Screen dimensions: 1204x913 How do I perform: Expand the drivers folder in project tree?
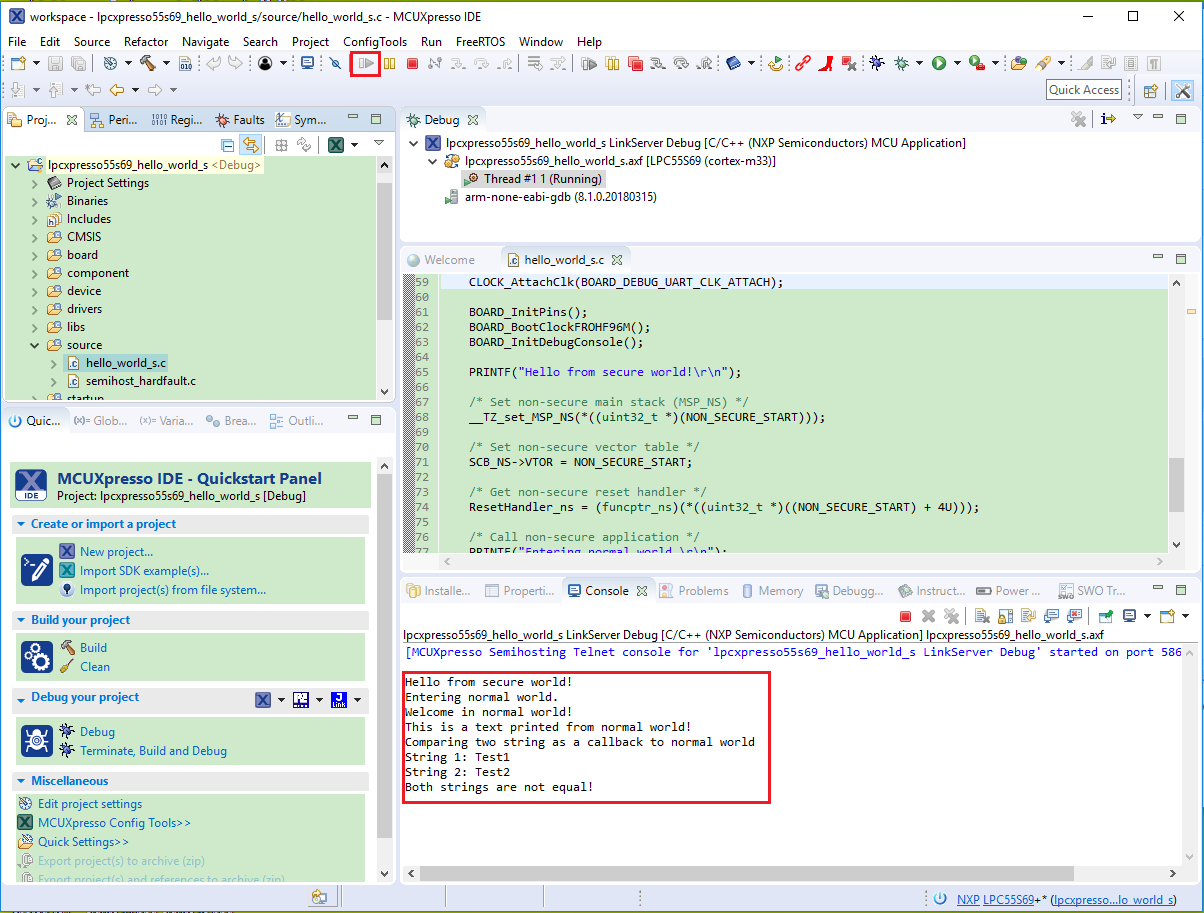pos(36,309)
